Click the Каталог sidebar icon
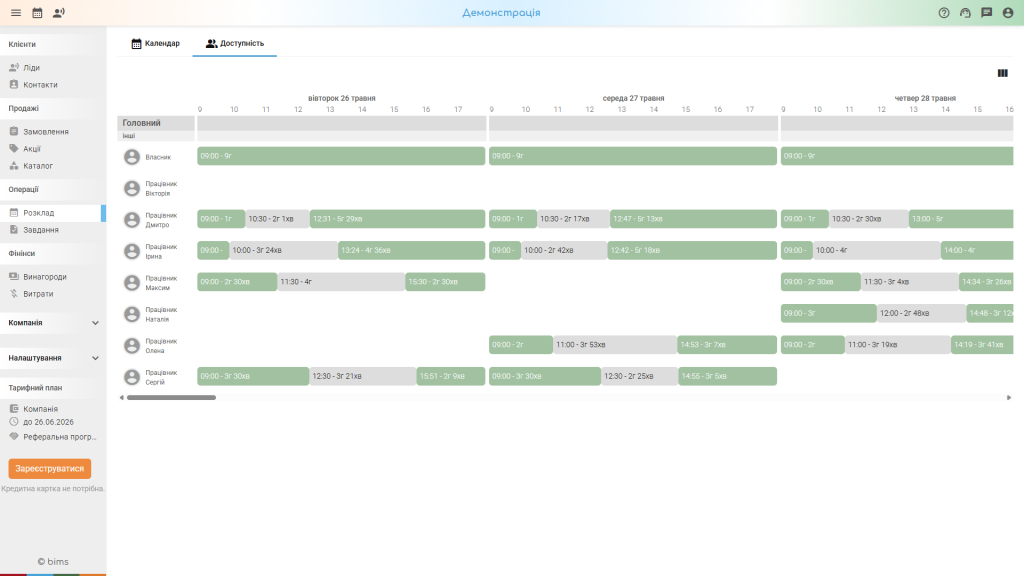The height and width of the screenshot is (576, 1024). (14, 166)
